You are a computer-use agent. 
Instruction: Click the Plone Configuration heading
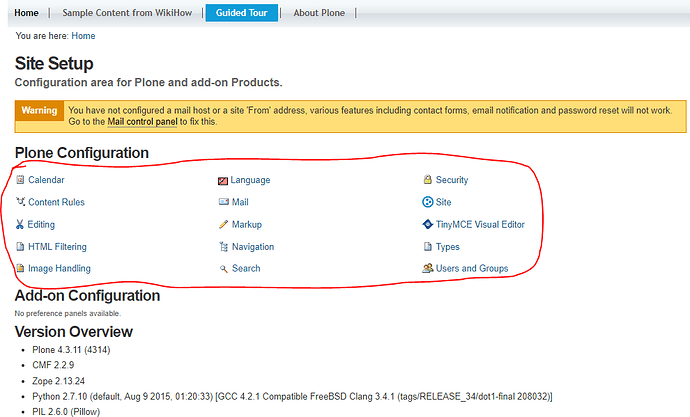coord(82,153)
